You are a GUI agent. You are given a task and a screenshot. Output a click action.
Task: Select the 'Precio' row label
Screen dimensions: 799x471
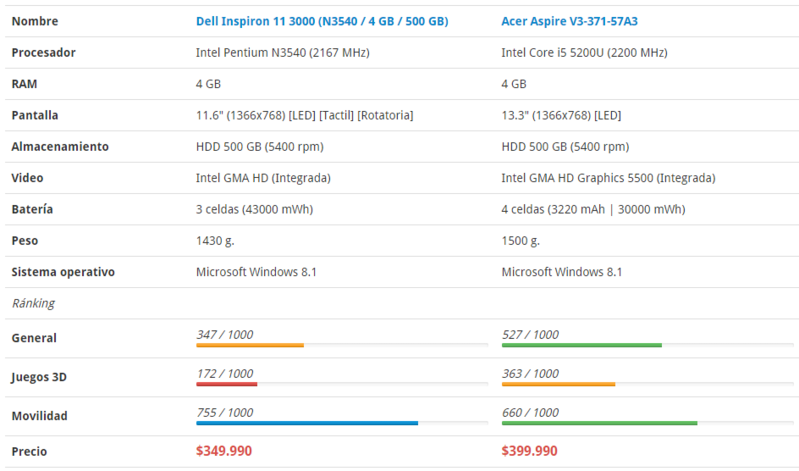pos(29,452)
